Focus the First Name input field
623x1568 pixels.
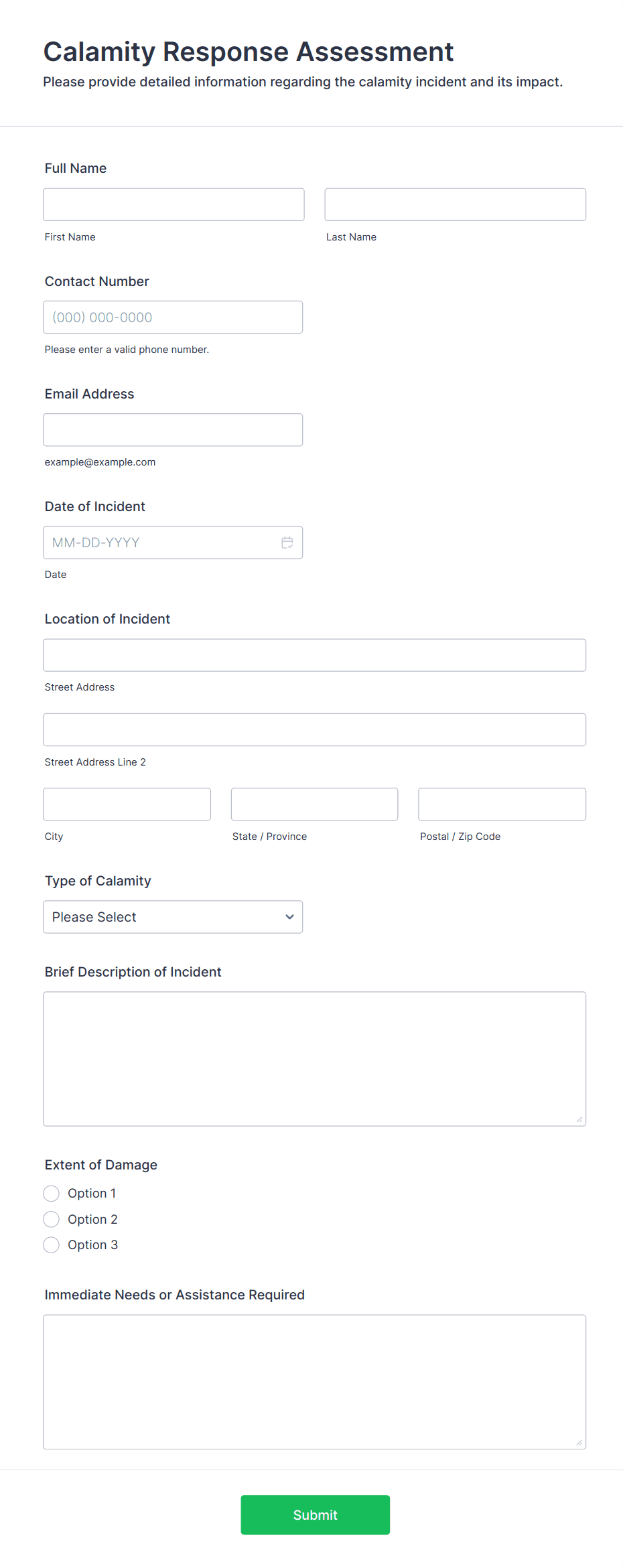click(174, 204)
